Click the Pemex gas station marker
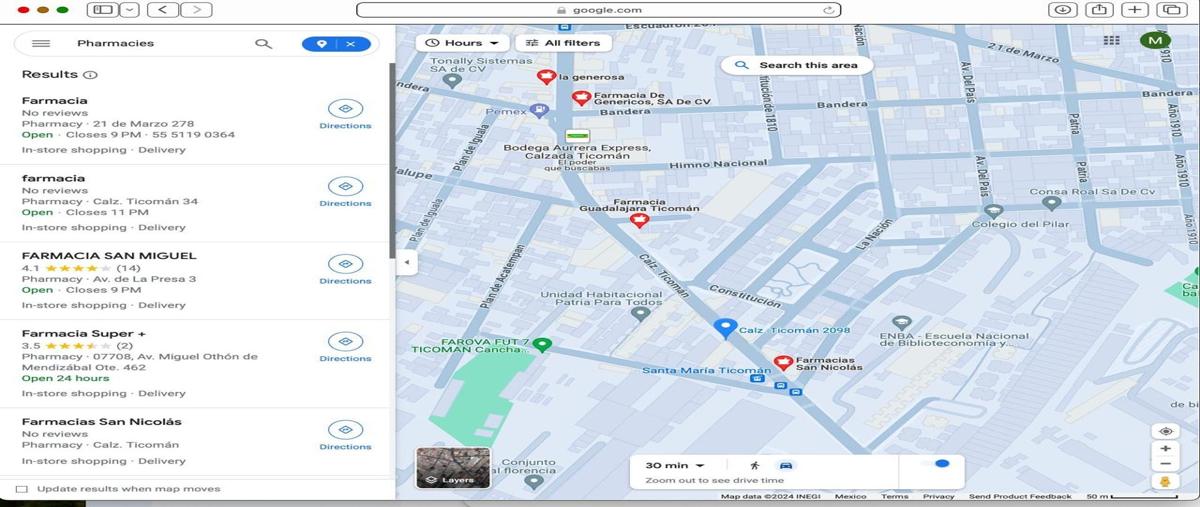 coord(540,111)
